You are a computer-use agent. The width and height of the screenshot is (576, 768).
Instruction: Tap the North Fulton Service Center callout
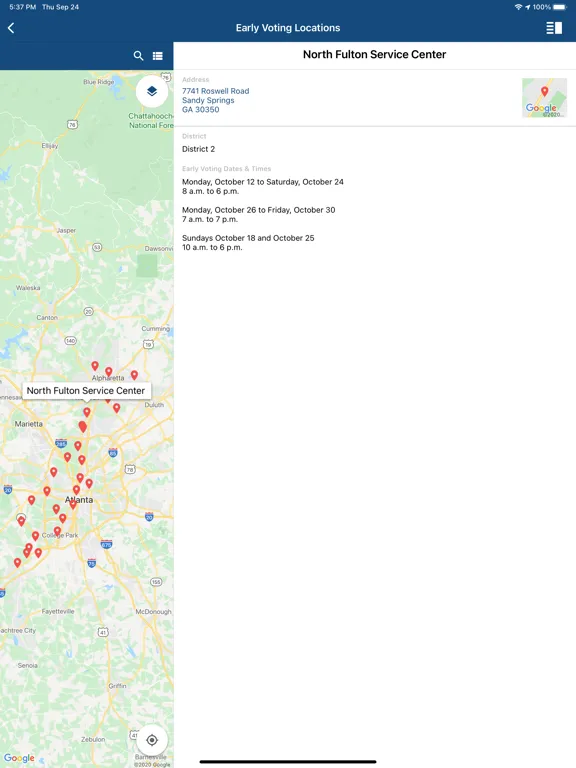tap(86, 391)
